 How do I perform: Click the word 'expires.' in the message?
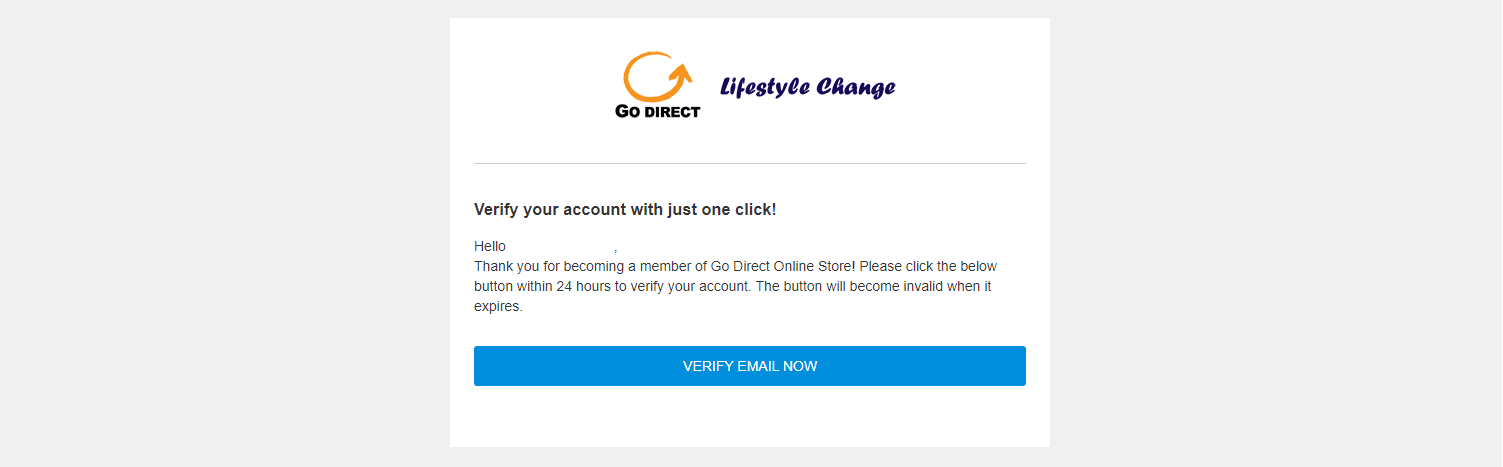(x=498, y=307)
